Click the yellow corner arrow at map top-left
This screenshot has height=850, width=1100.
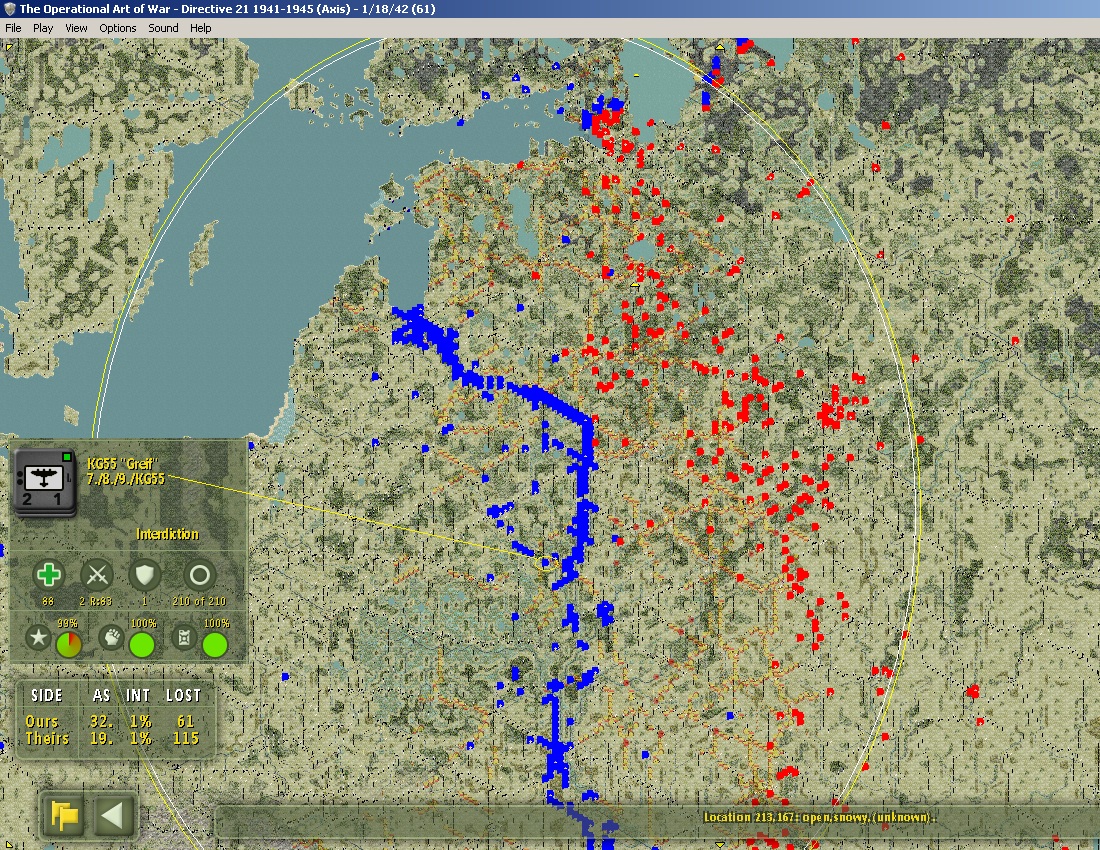click(8, 46)
